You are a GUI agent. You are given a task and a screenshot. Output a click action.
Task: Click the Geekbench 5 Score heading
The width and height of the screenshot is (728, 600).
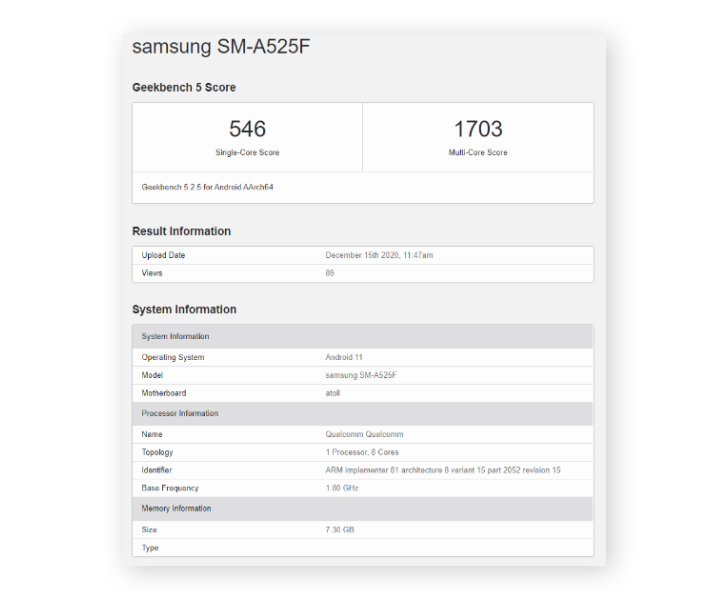coord(184,88)
